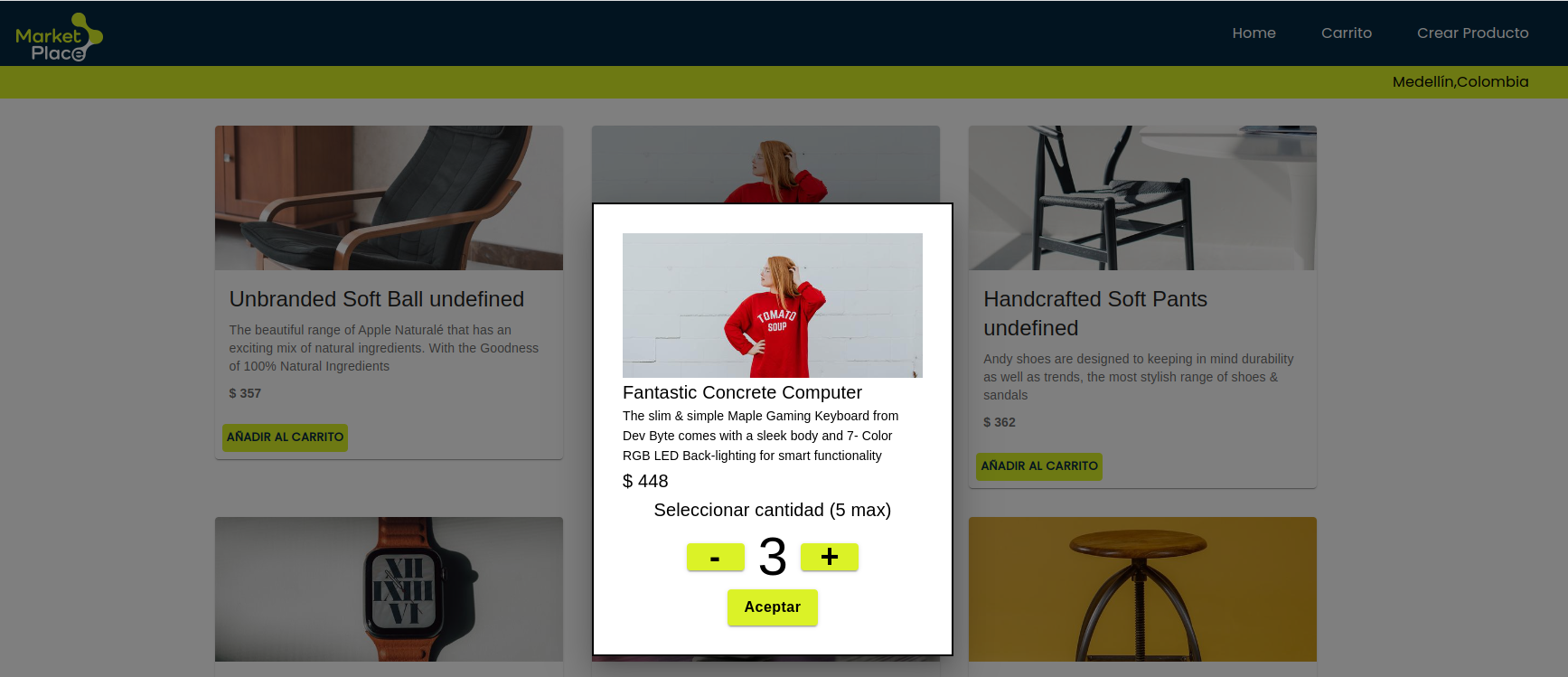The width and height of the screenshot is (1568, 677).
Task: Click the Fantastic Concrete Computer title
Action: tap(742, 392)
